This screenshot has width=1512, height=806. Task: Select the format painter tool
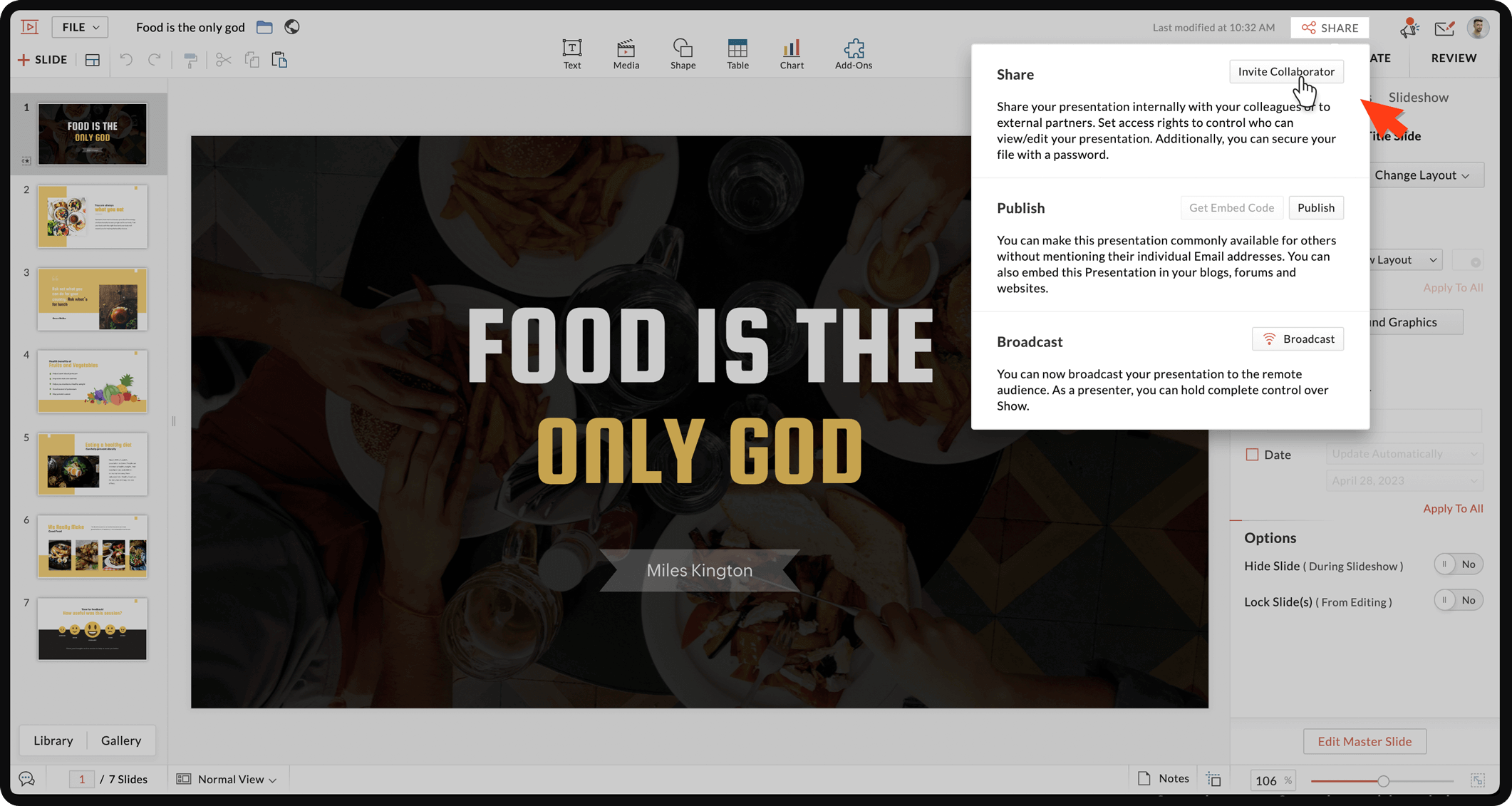click(190, 60)
